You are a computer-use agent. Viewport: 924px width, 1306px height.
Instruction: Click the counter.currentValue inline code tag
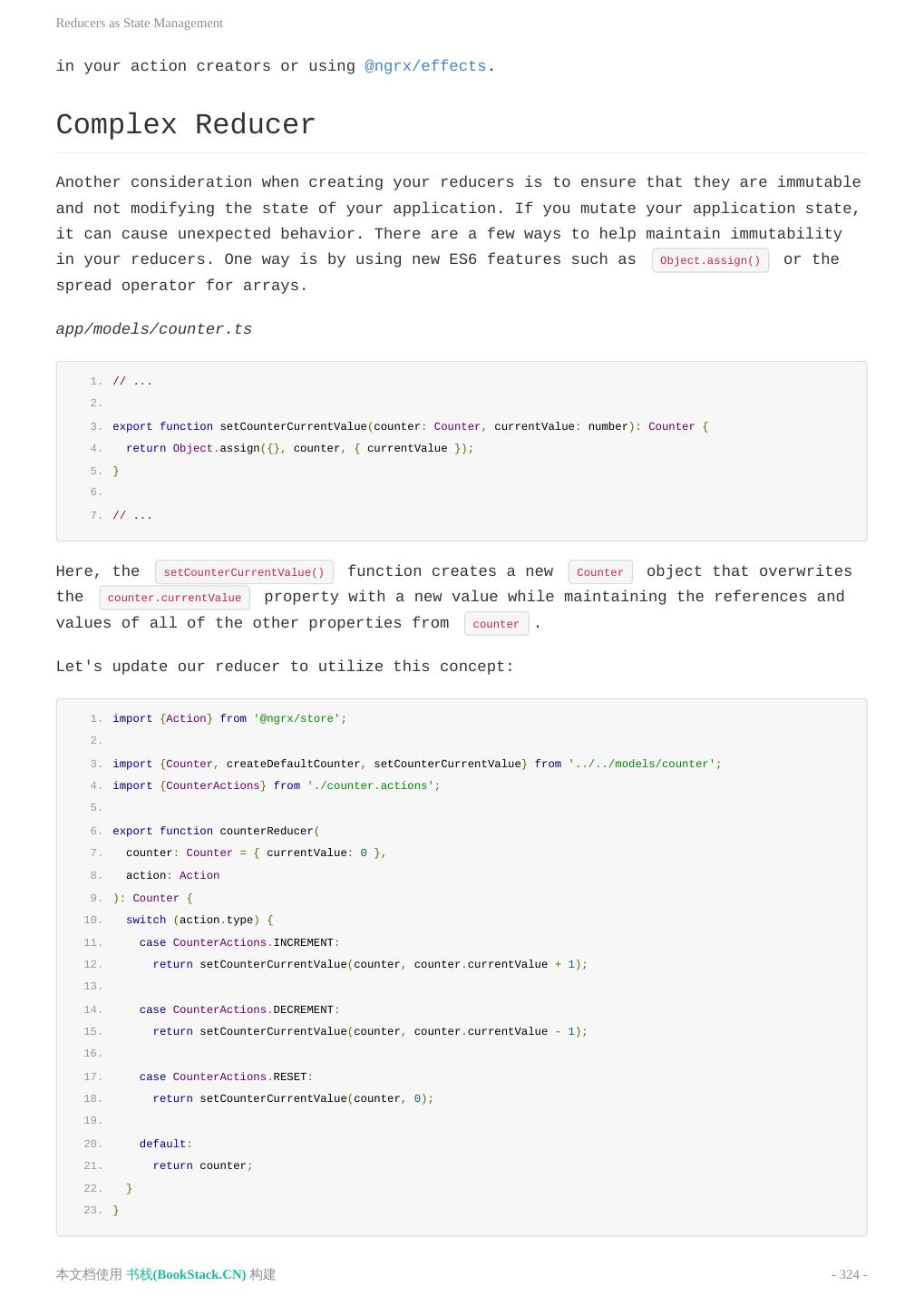pyautogui.click(x=174, y=598)
